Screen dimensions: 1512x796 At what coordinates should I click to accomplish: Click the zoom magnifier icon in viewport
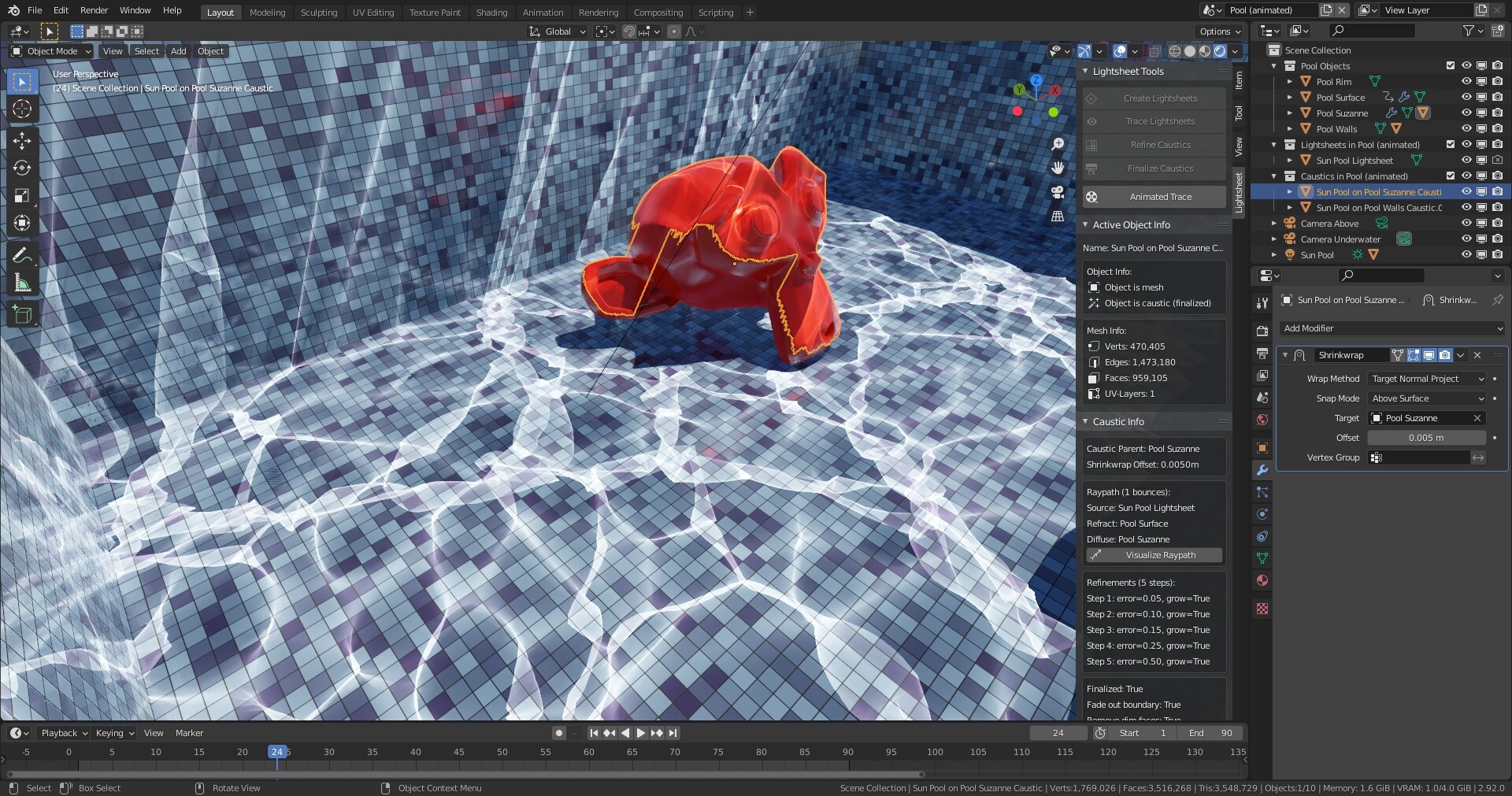[x=1058, y=144]
